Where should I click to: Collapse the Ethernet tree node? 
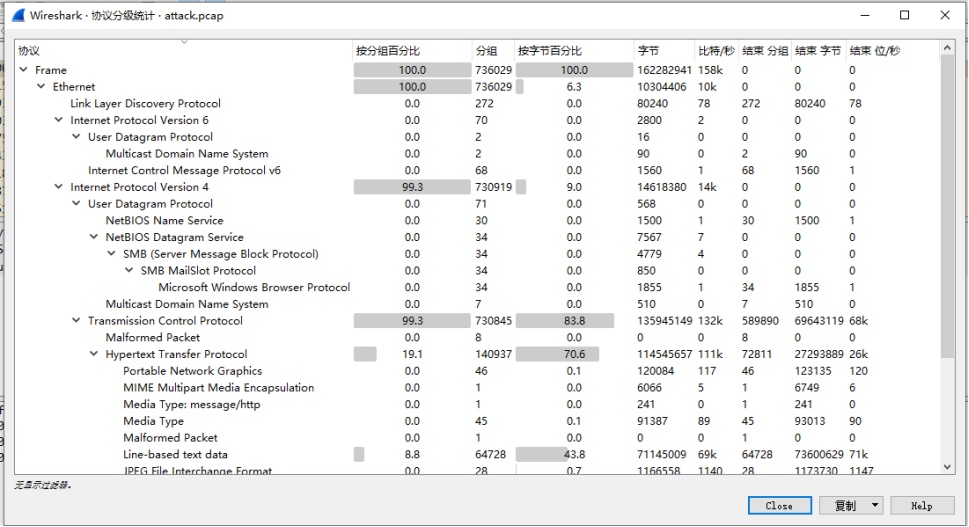coord(41,86)
